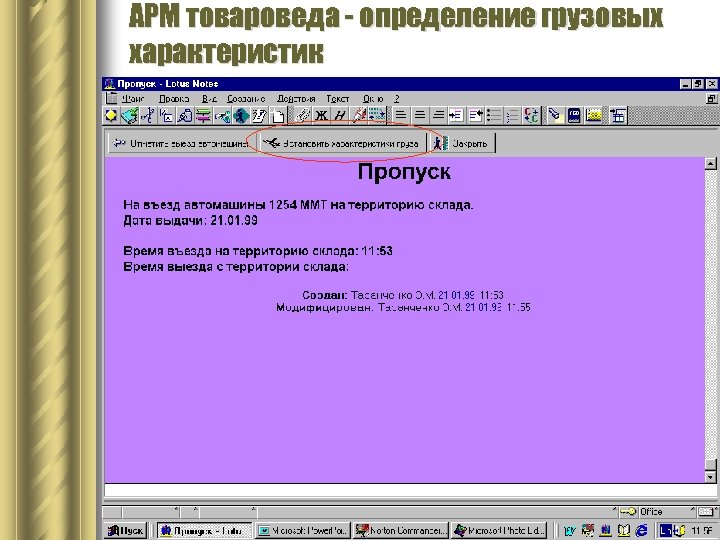Click the blank page toolbar icon
720x540 pixels.
tap(277, 116)
